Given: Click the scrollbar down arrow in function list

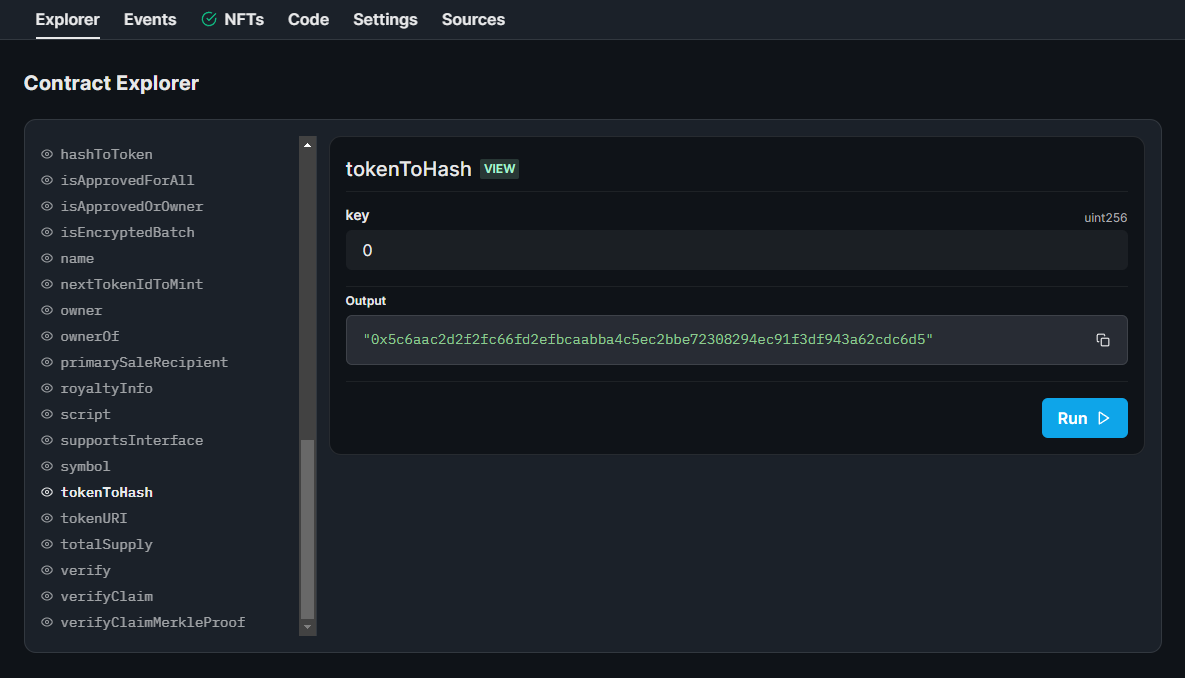Looking at the screenshot, I should click(307, 628).
